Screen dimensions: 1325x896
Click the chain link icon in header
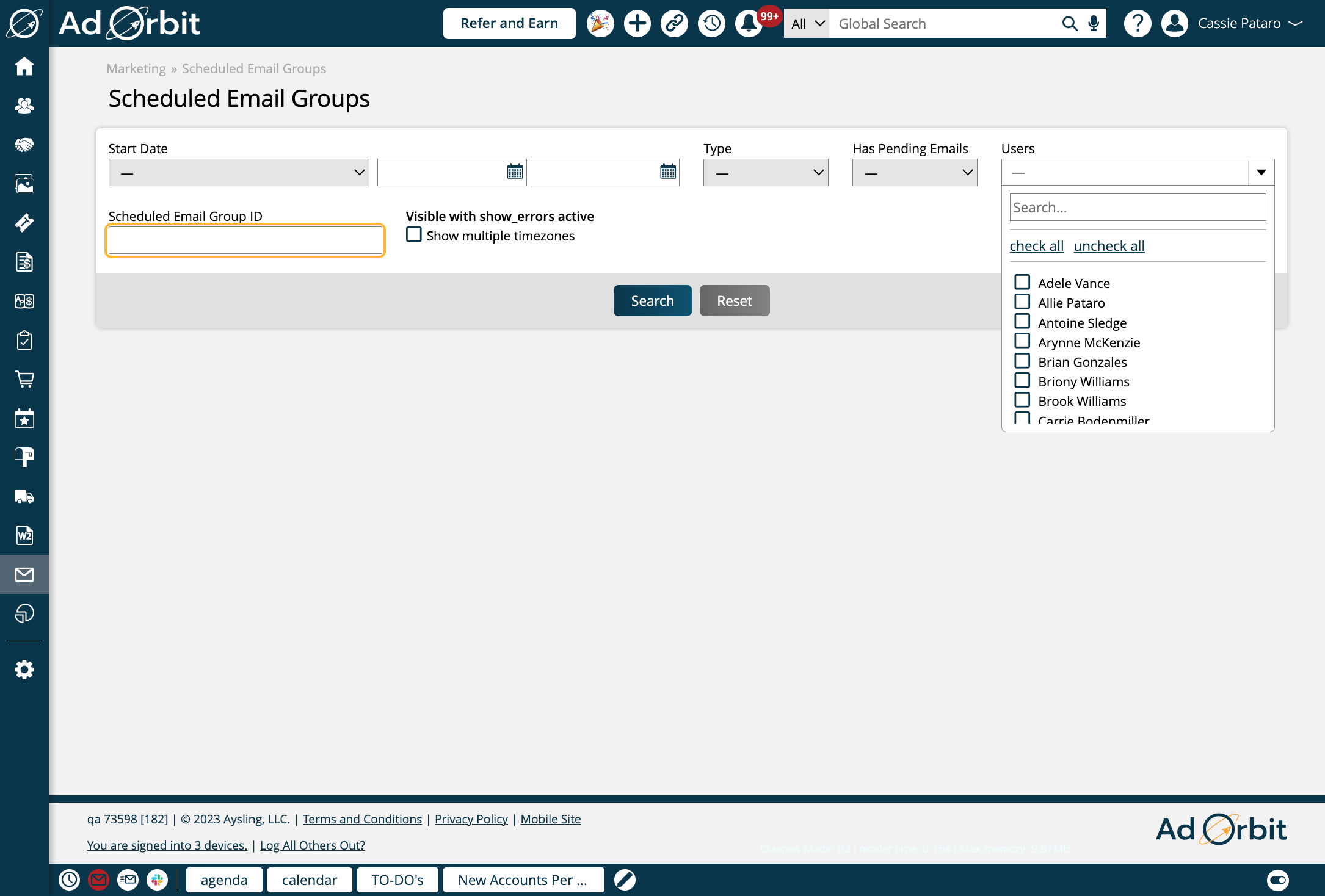[x=675, y=24]
